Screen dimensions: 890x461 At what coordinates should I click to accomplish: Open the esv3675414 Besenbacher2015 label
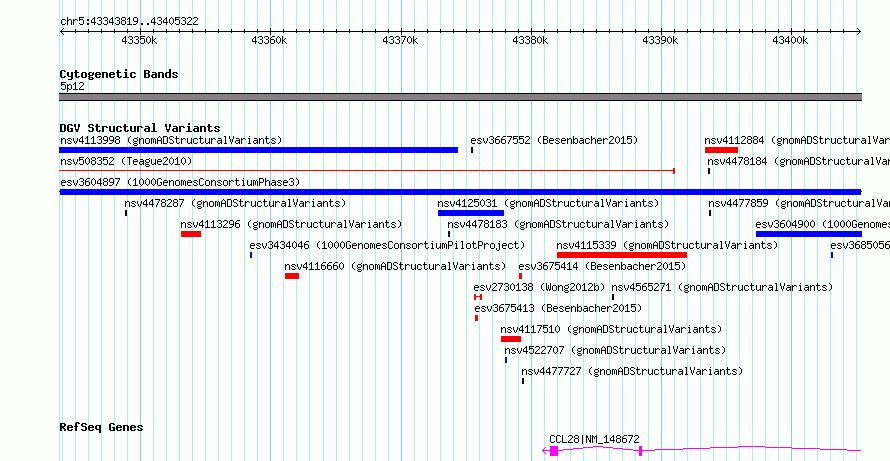pos(602,266)
